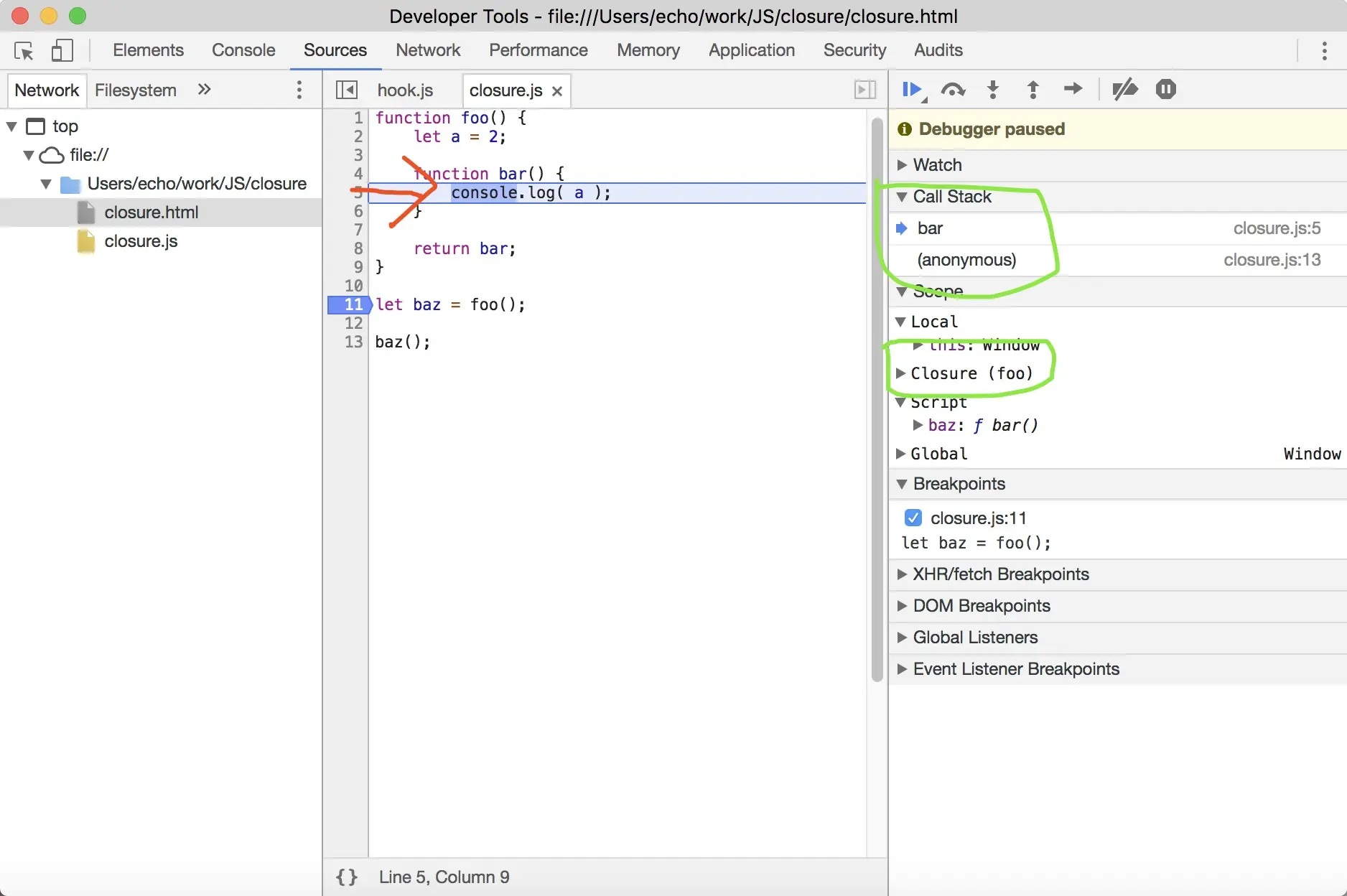Image resolution: width=1347 pixels, height=896 pixels.
Task: Step out of current function
Action: 1033,90
